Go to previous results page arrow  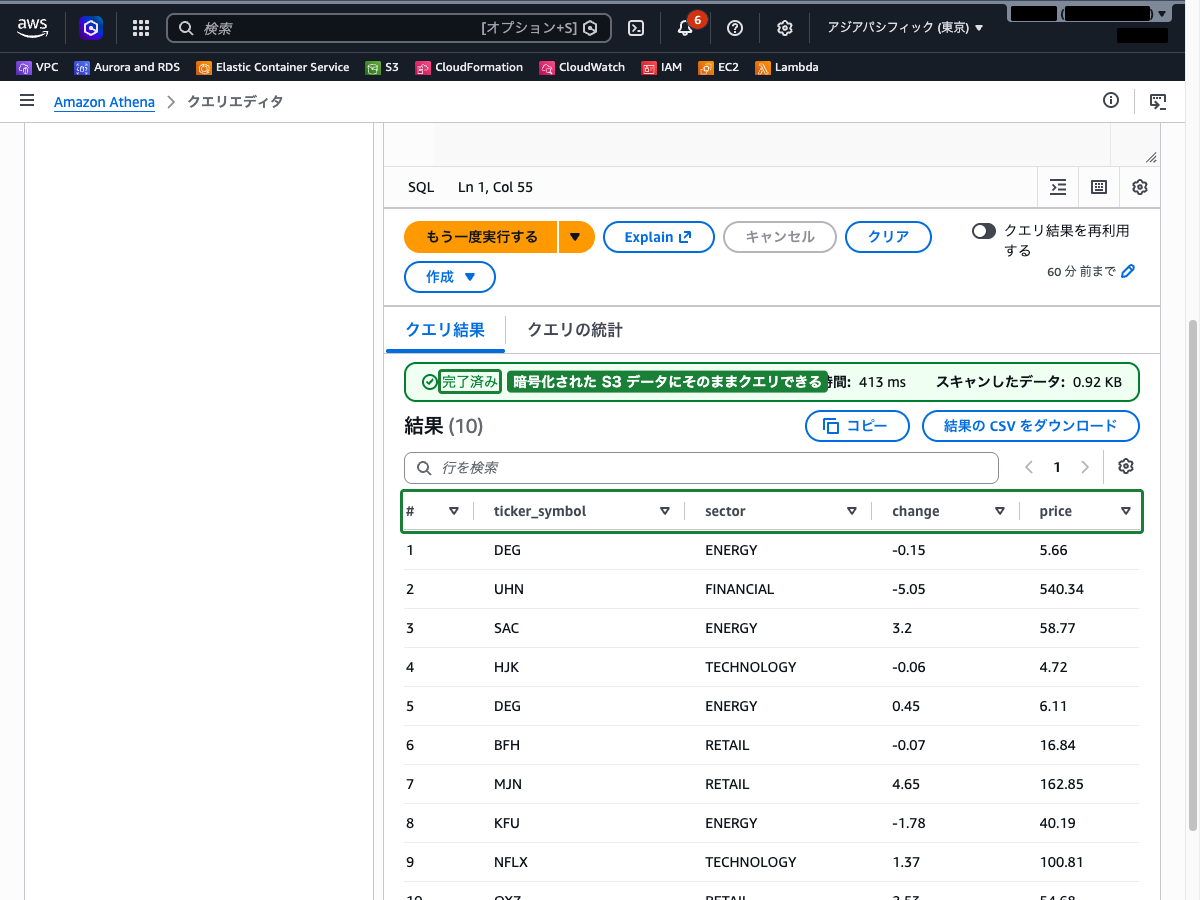1029,467
